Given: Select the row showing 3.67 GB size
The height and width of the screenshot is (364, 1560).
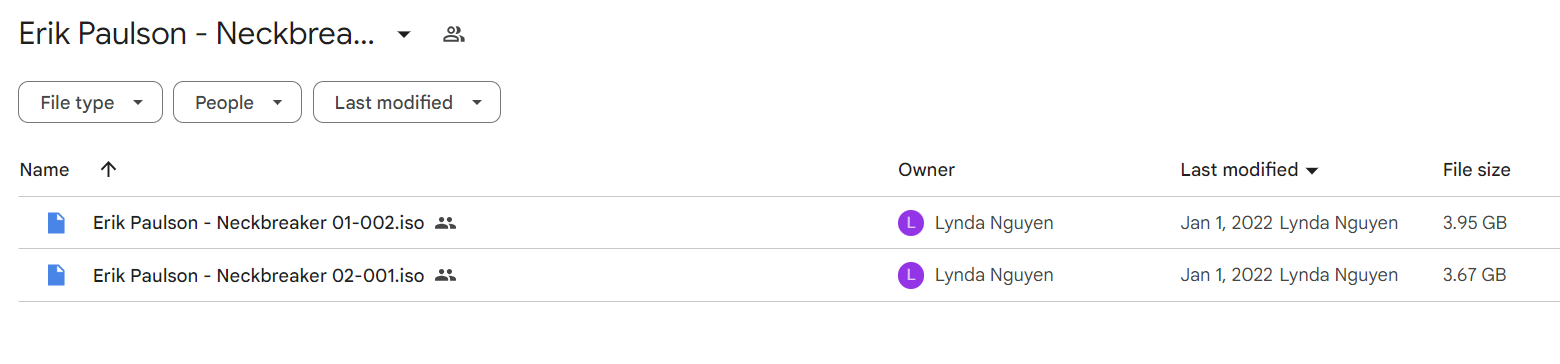Looking at the screenshot, I should coord(789,275).
